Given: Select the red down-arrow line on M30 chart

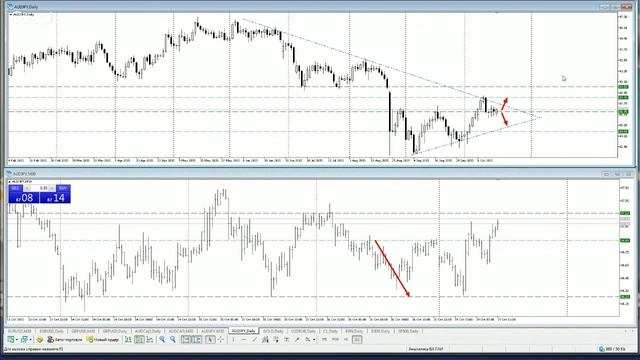Looking at the screenshot, I should 392,268.
